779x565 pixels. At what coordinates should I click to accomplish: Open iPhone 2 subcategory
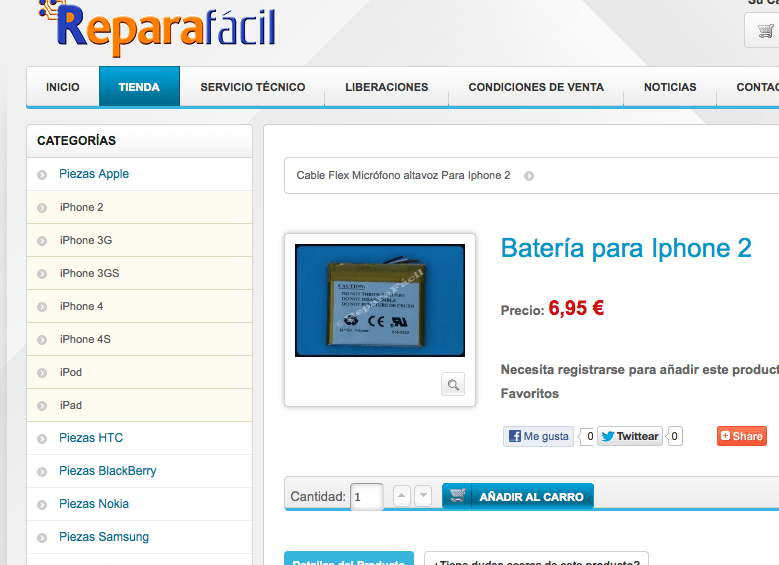click(81, 207)
